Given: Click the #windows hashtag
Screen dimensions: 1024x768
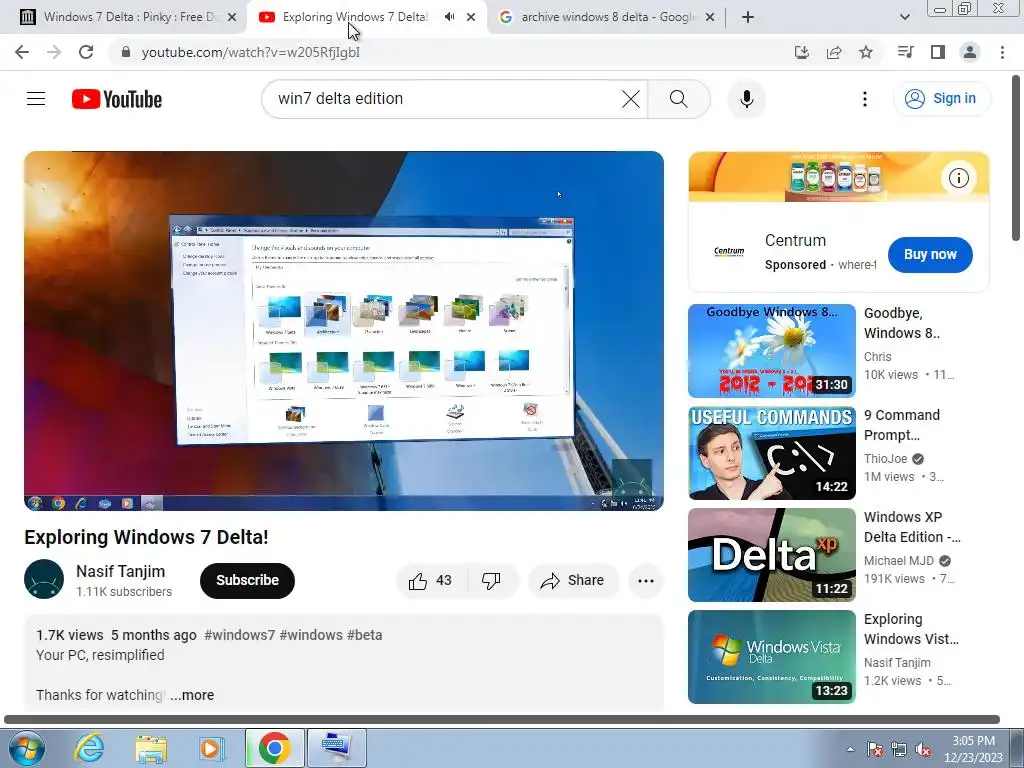Looking at the screenshot, I should [311, 635].
